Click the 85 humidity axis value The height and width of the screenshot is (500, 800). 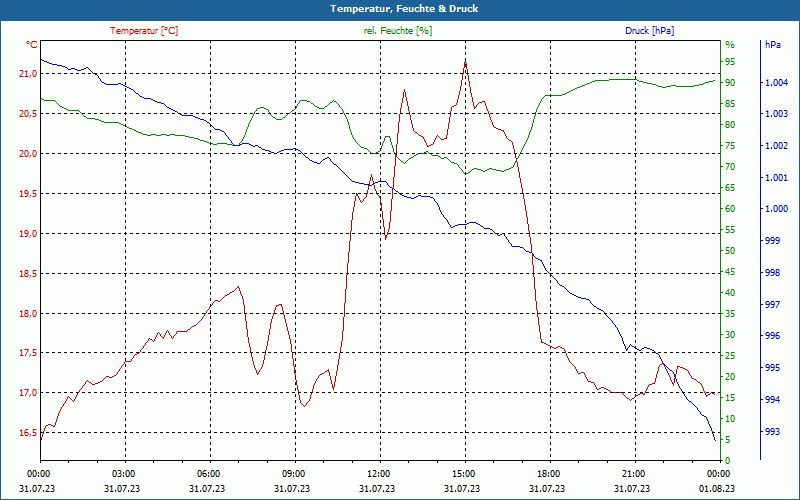pos(730,104)
